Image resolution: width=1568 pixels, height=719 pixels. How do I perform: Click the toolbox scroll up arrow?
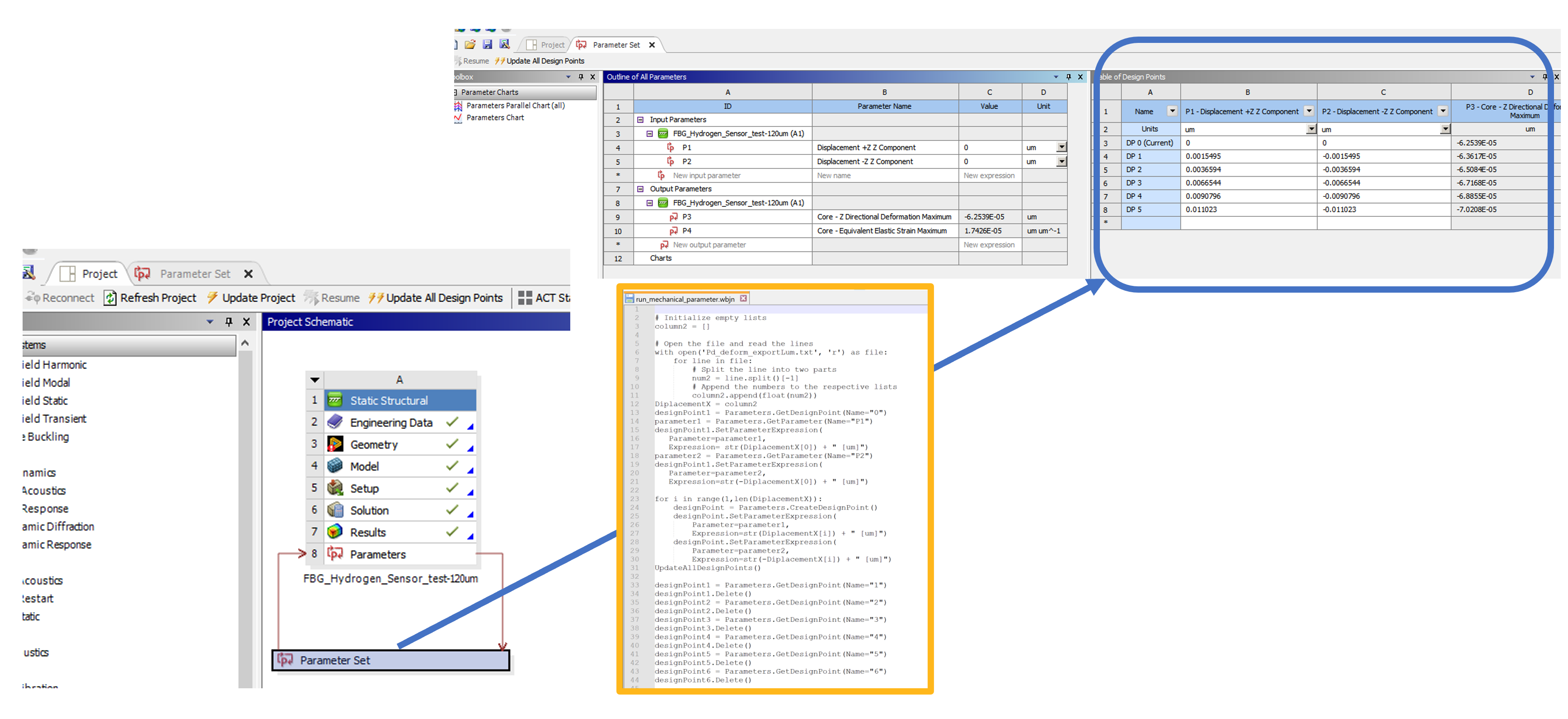tap(245, 343)
